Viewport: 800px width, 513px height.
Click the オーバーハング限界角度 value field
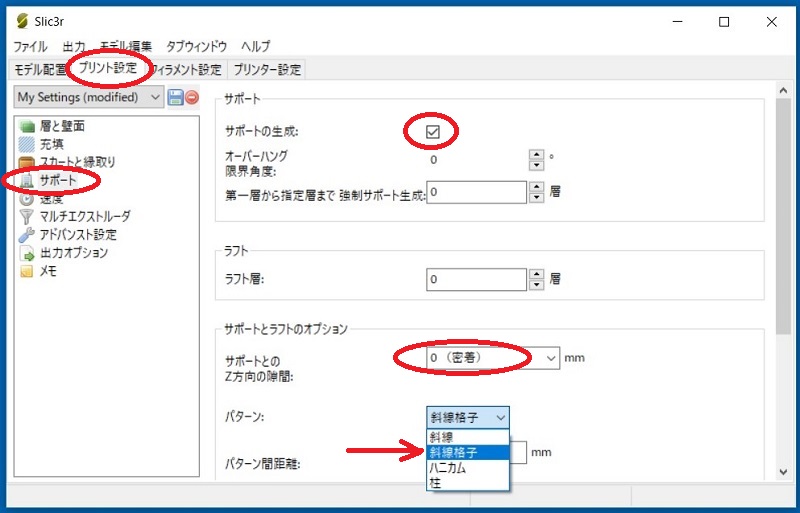point(477,160)
